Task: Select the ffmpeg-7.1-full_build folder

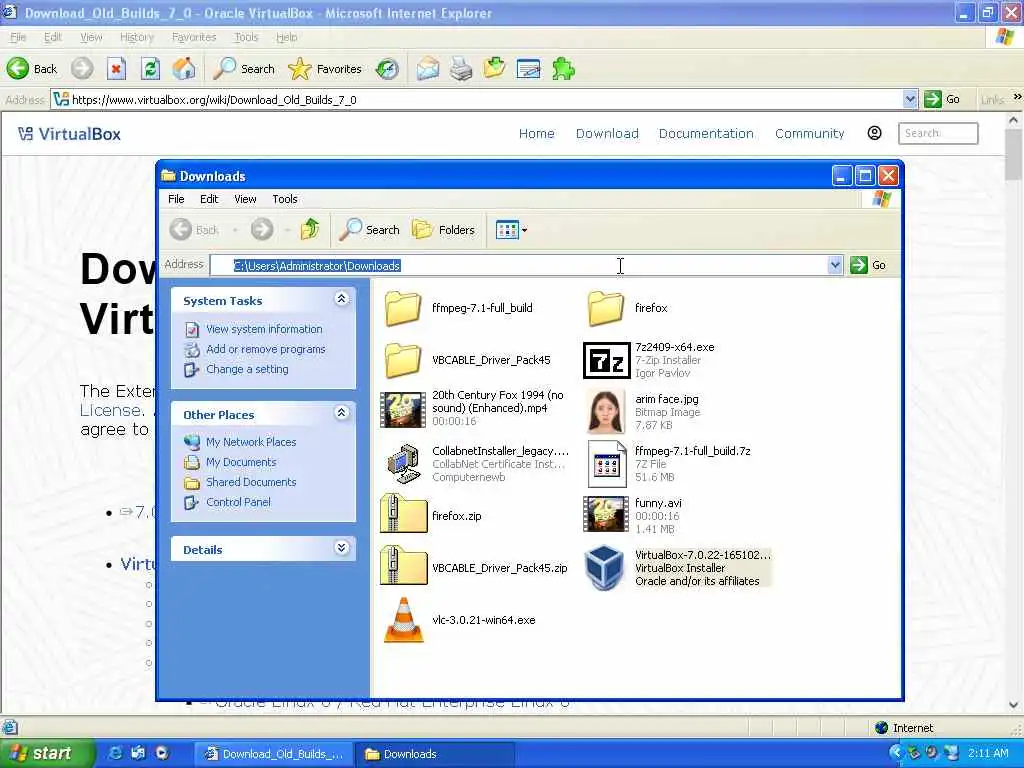Action: click(458, 308)
